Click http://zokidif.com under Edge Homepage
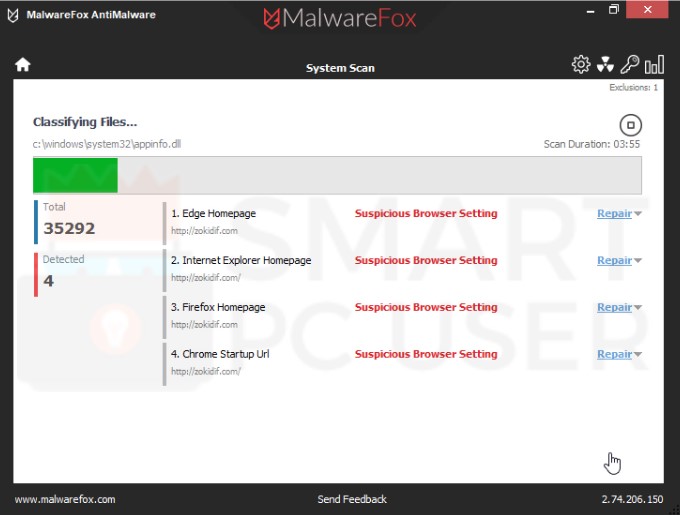The image size is (680, 515). coord(204,231)
